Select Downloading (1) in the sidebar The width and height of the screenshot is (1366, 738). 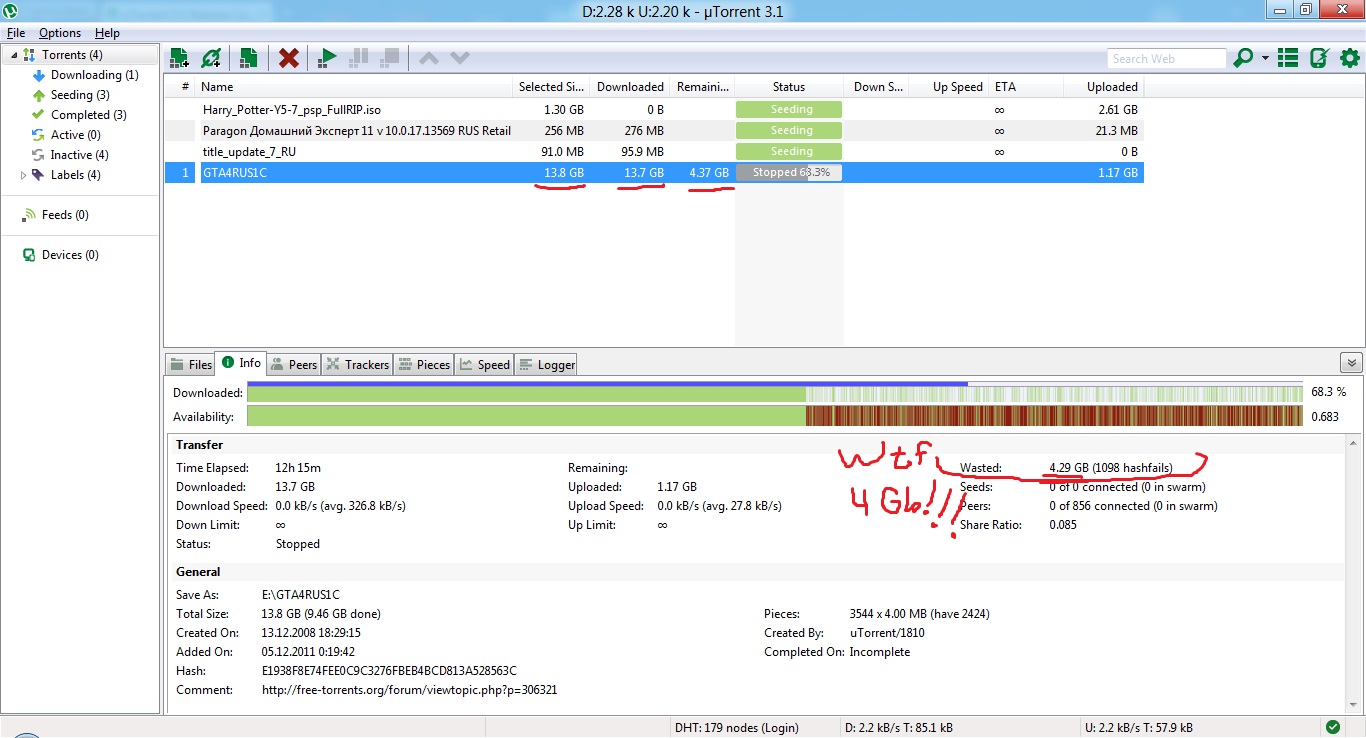point(95,75)
